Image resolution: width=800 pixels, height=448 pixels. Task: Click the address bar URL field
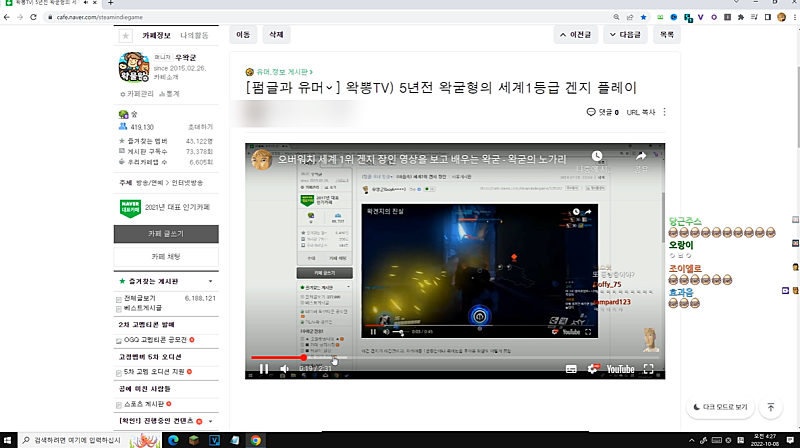click(x=327, y=17)
